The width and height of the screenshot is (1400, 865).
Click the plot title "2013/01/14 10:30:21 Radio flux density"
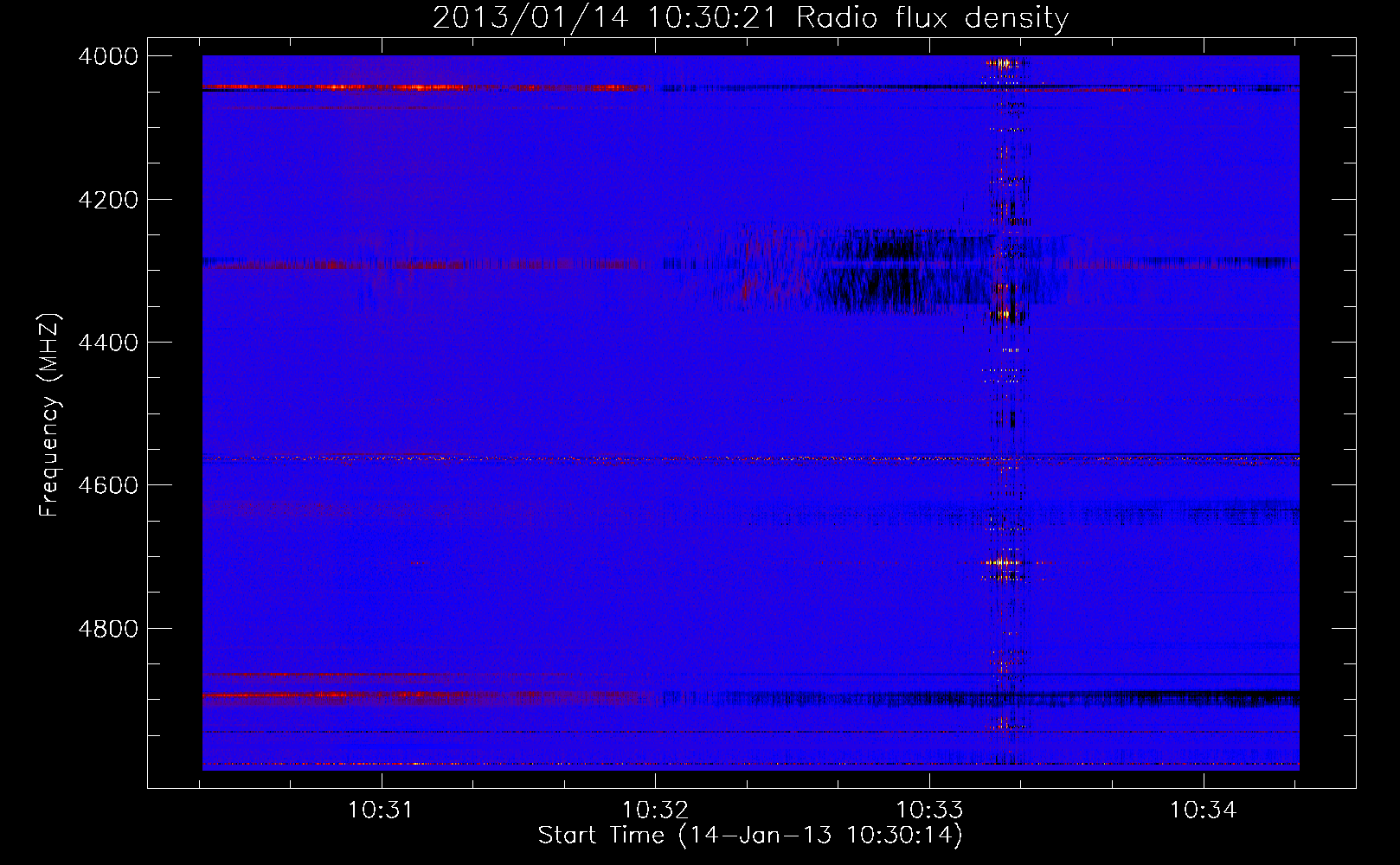(x=750, y=17)
